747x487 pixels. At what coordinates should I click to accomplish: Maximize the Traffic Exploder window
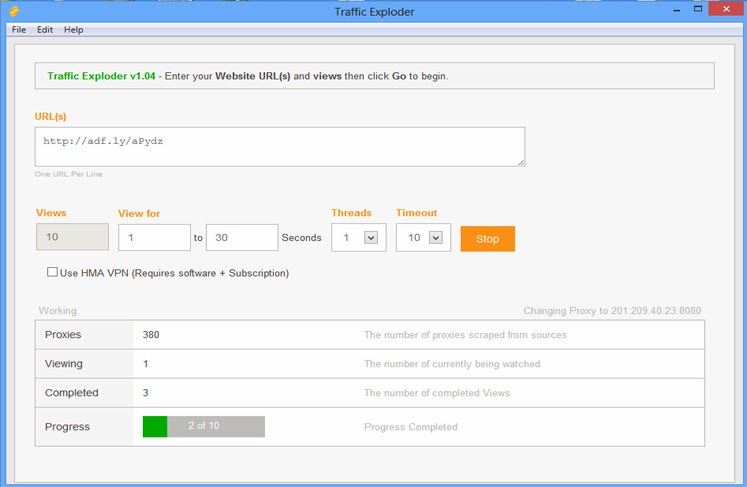coord(698,9)
